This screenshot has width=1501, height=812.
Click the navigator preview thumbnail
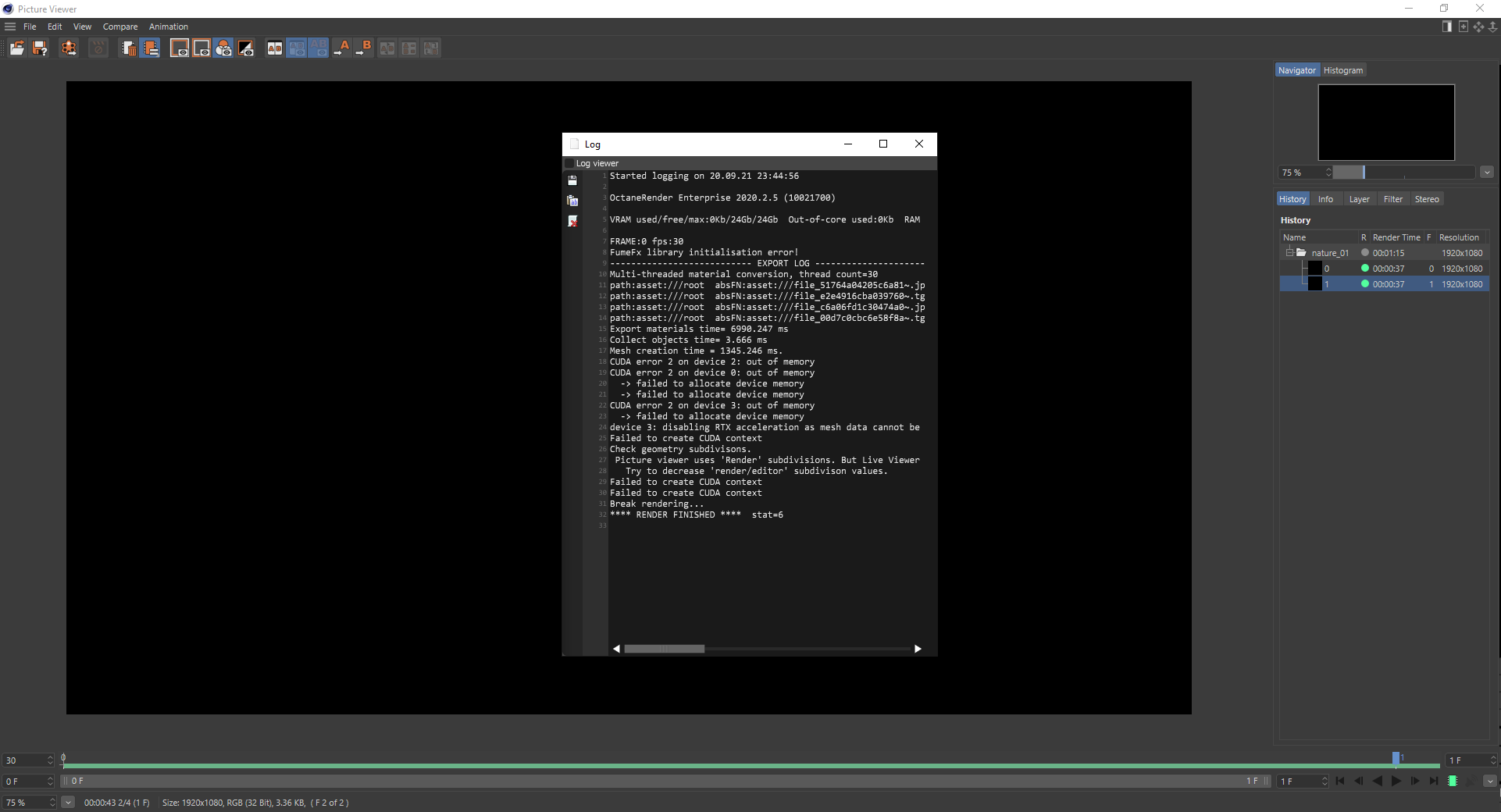click(1386, 123)
